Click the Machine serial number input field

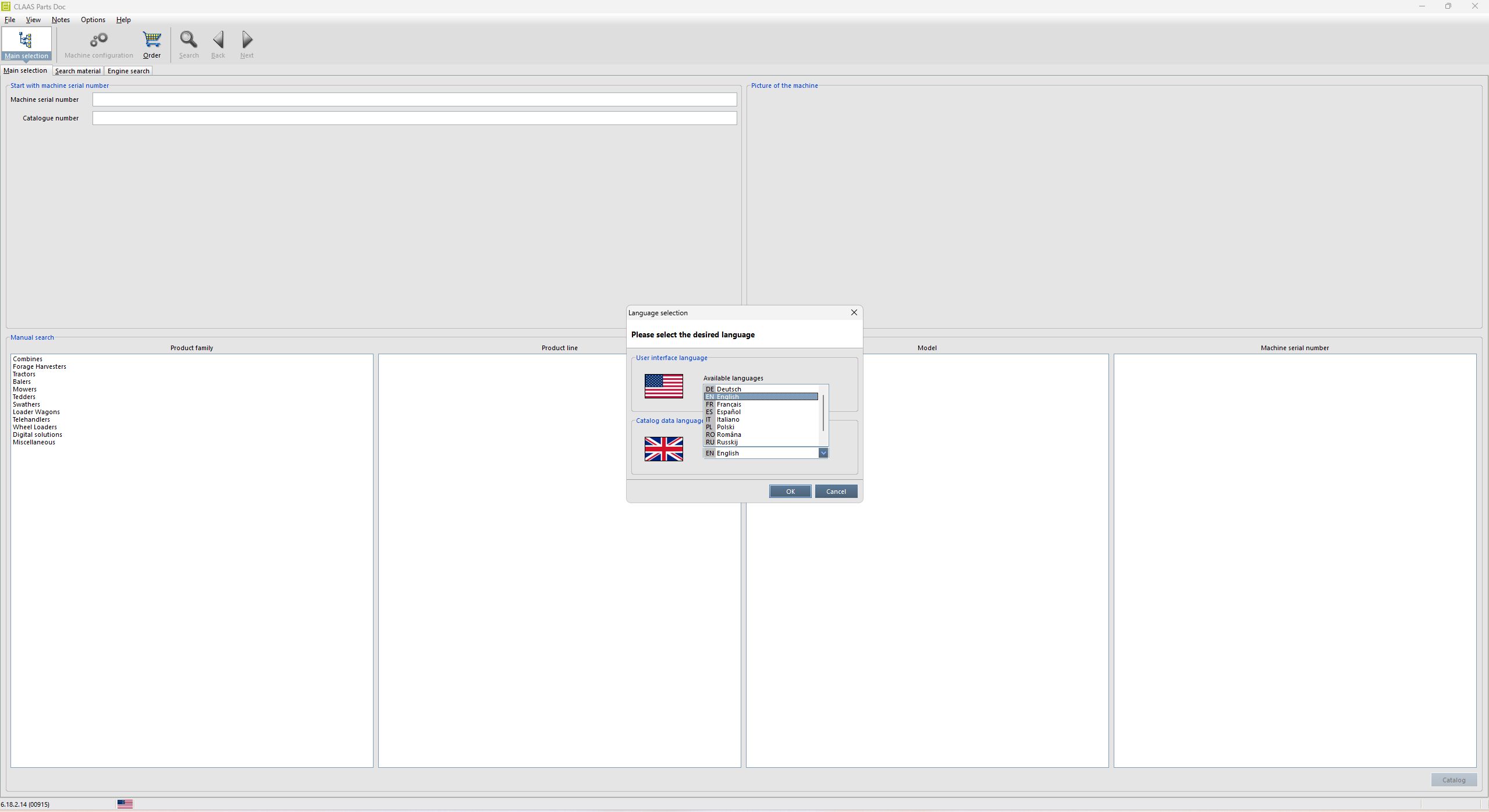(414, 99)
